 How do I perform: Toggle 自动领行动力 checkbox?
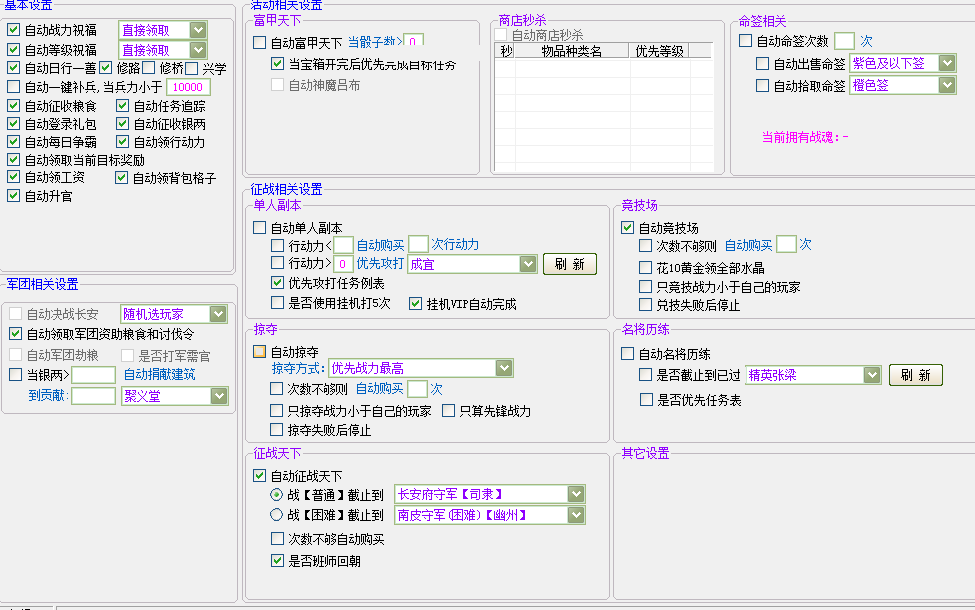pos(122,142)
